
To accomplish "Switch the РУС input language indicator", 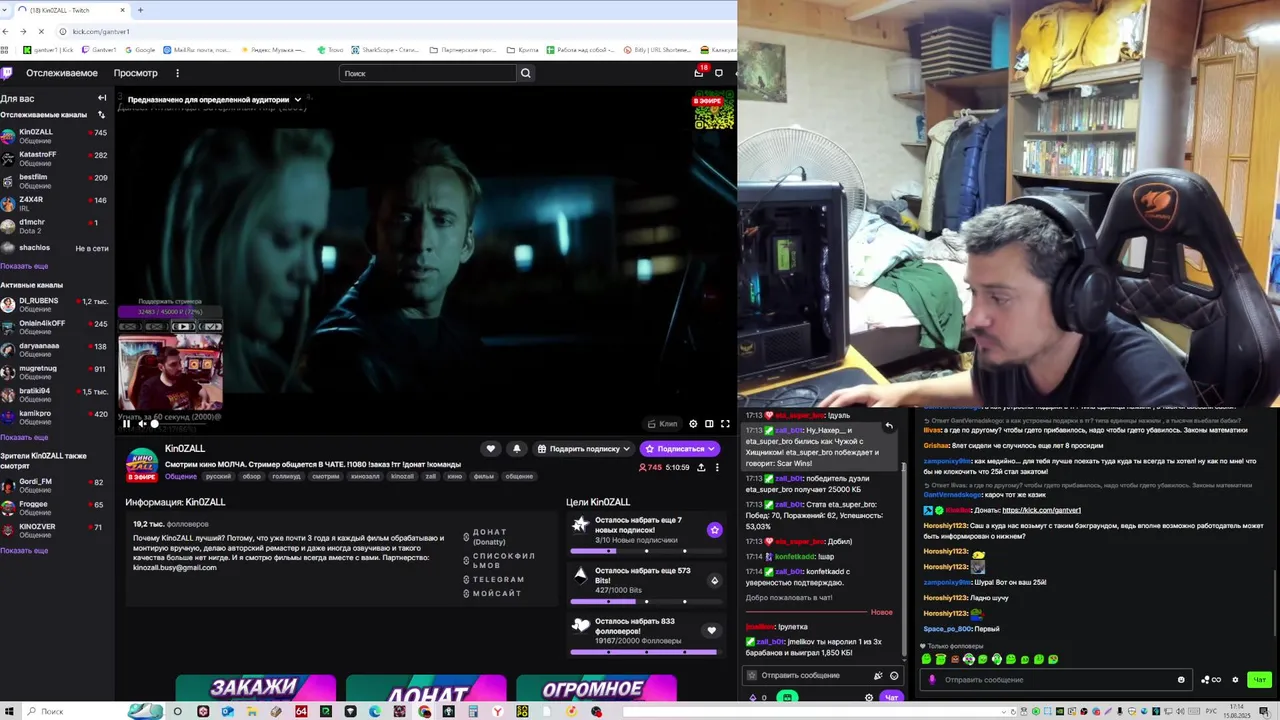I will (1211, 711).
